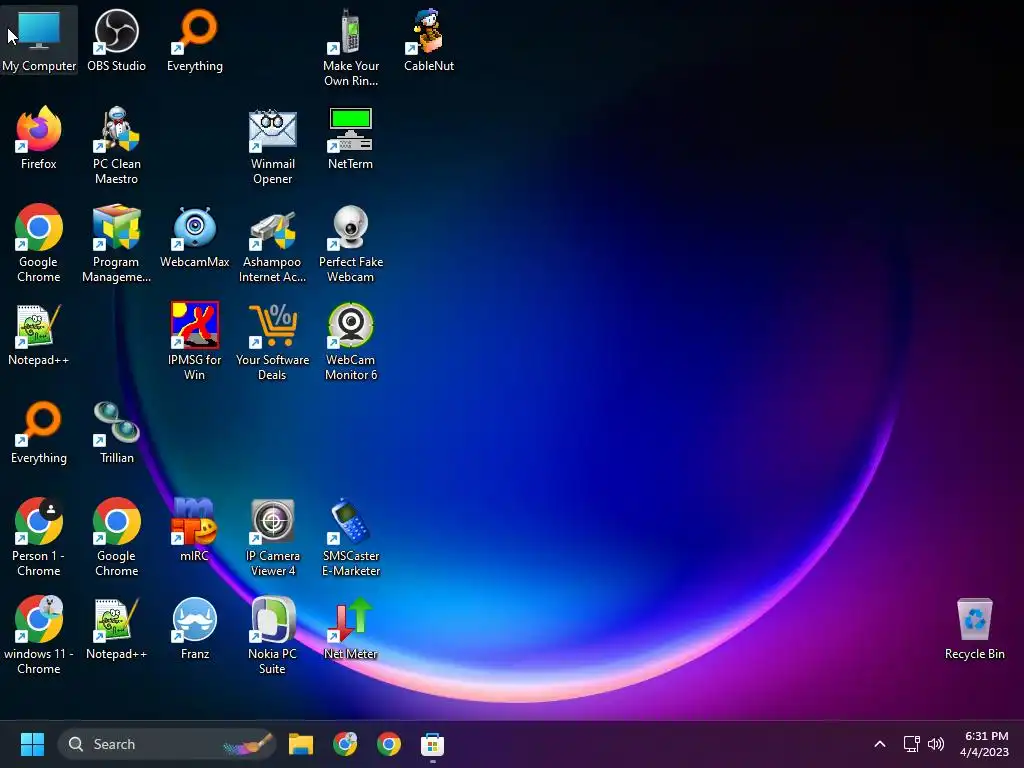
Task: Open network status in system tray
Action: tap(911, 744)
